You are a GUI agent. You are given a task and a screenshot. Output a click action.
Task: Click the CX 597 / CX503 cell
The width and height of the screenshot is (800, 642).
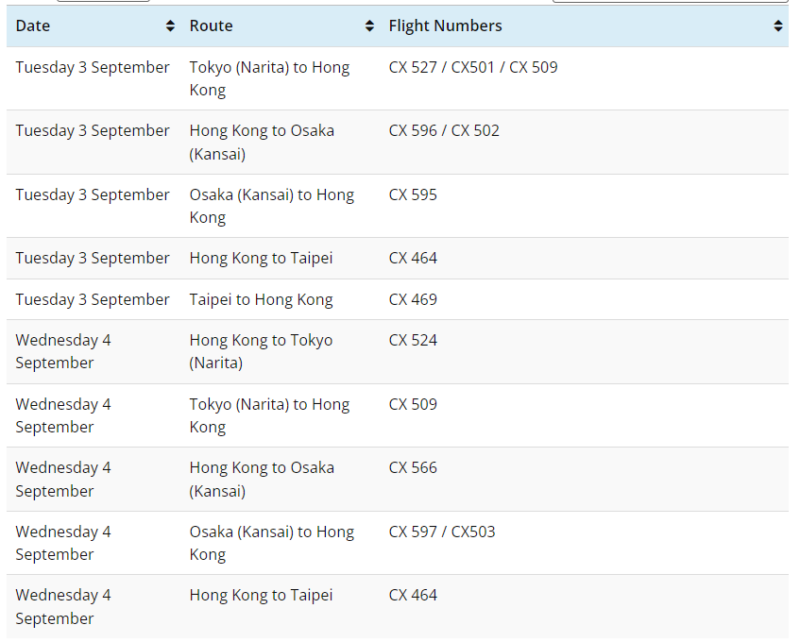coord(442,532)
